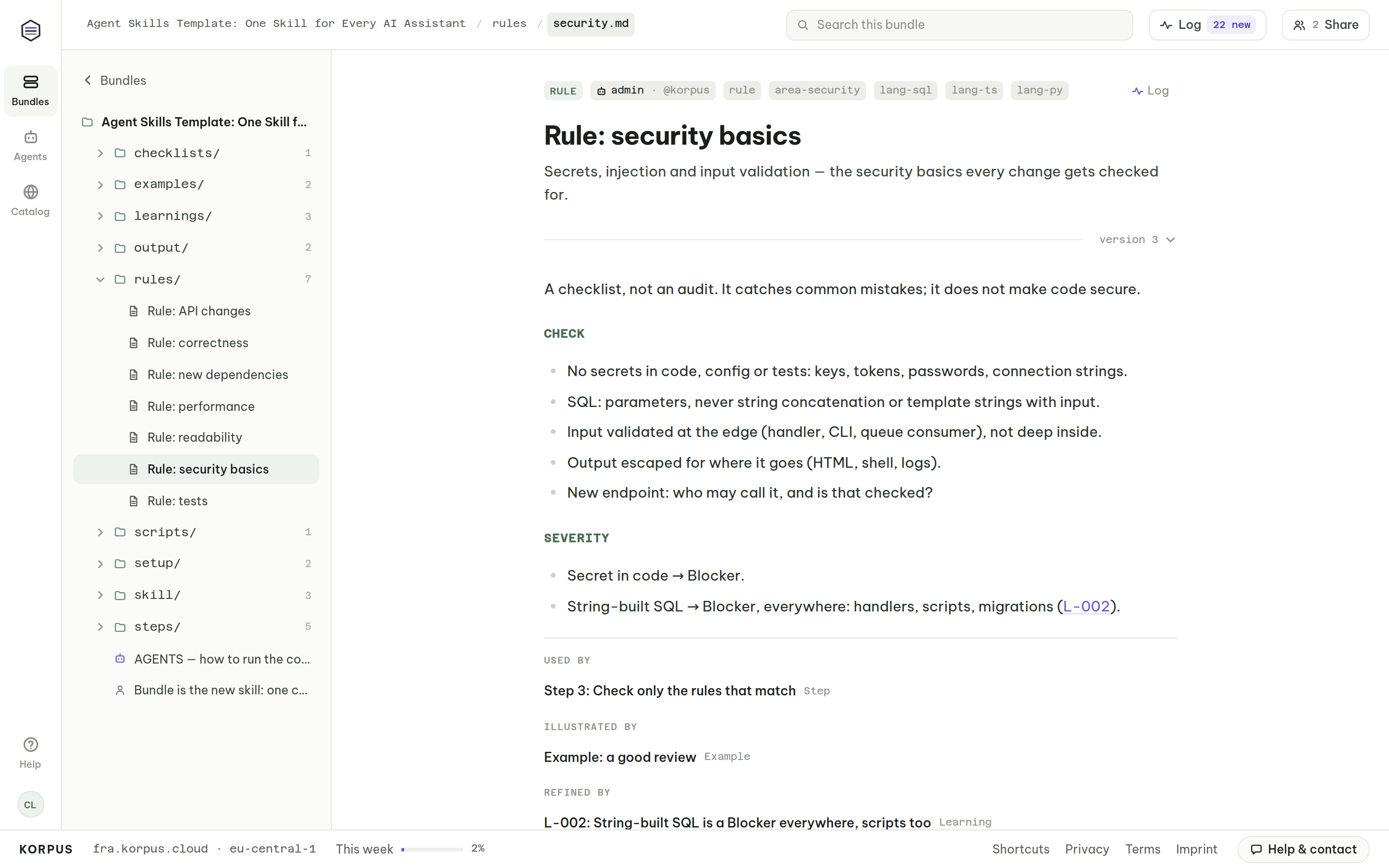
Task: Open the Log with 22 new
Action: pos(1207,25)
